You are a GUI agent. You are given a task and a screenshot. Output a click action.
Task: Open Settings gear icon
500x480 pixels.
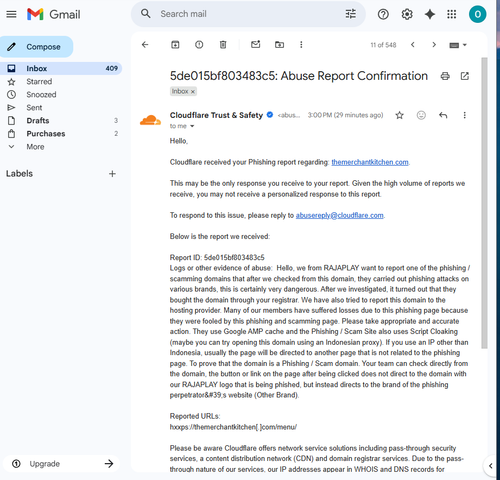407,14
